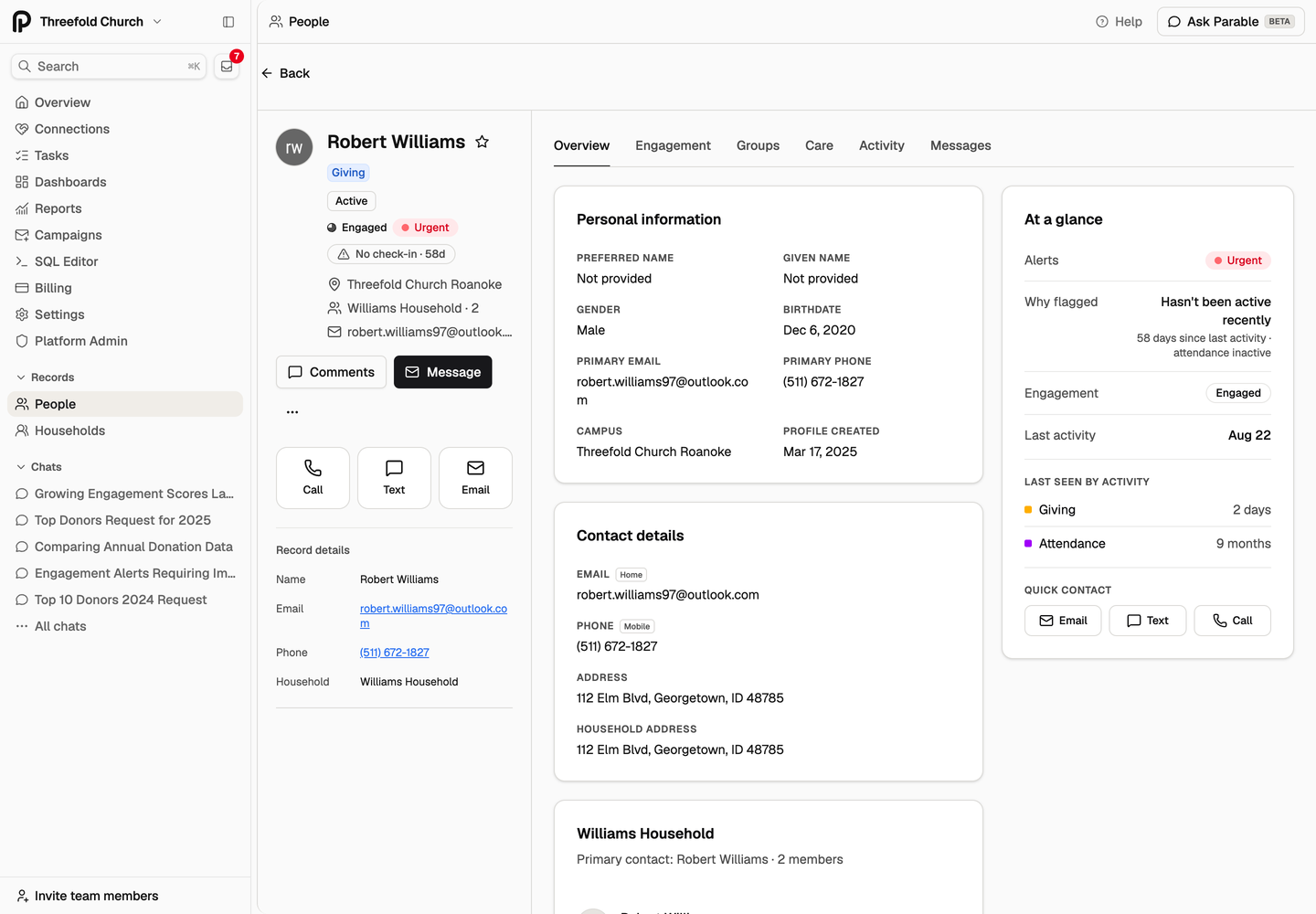Open the Activity tab
This screenshot has width=1316, height=914.
881,145
